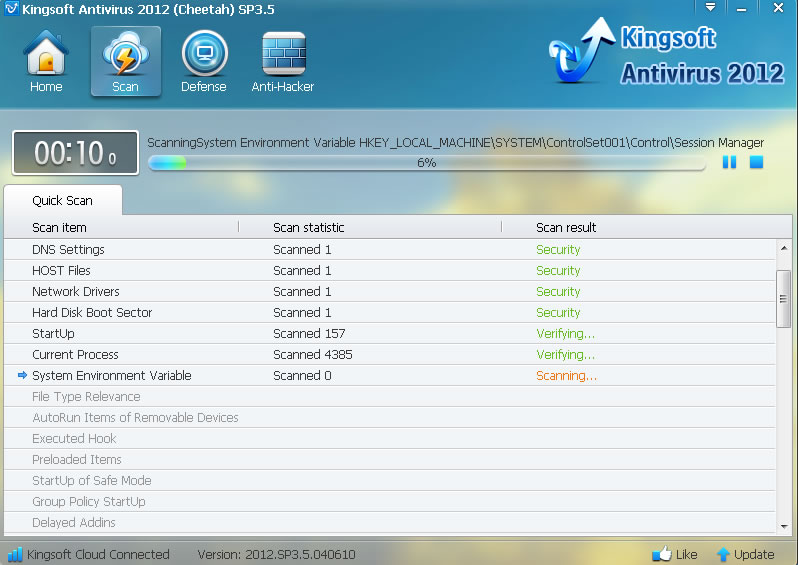This screenshot has width=798, height=565.
Task: Click the Scanned 0 statistic
Action: pos(302,376)
